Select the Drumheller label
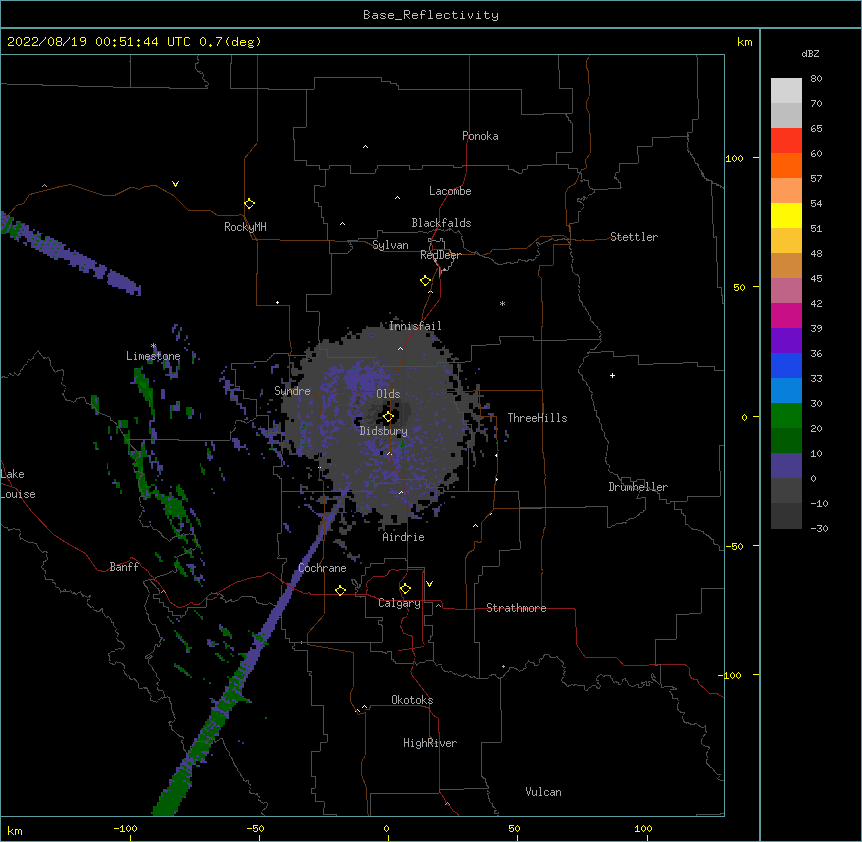 click(638, 487)
